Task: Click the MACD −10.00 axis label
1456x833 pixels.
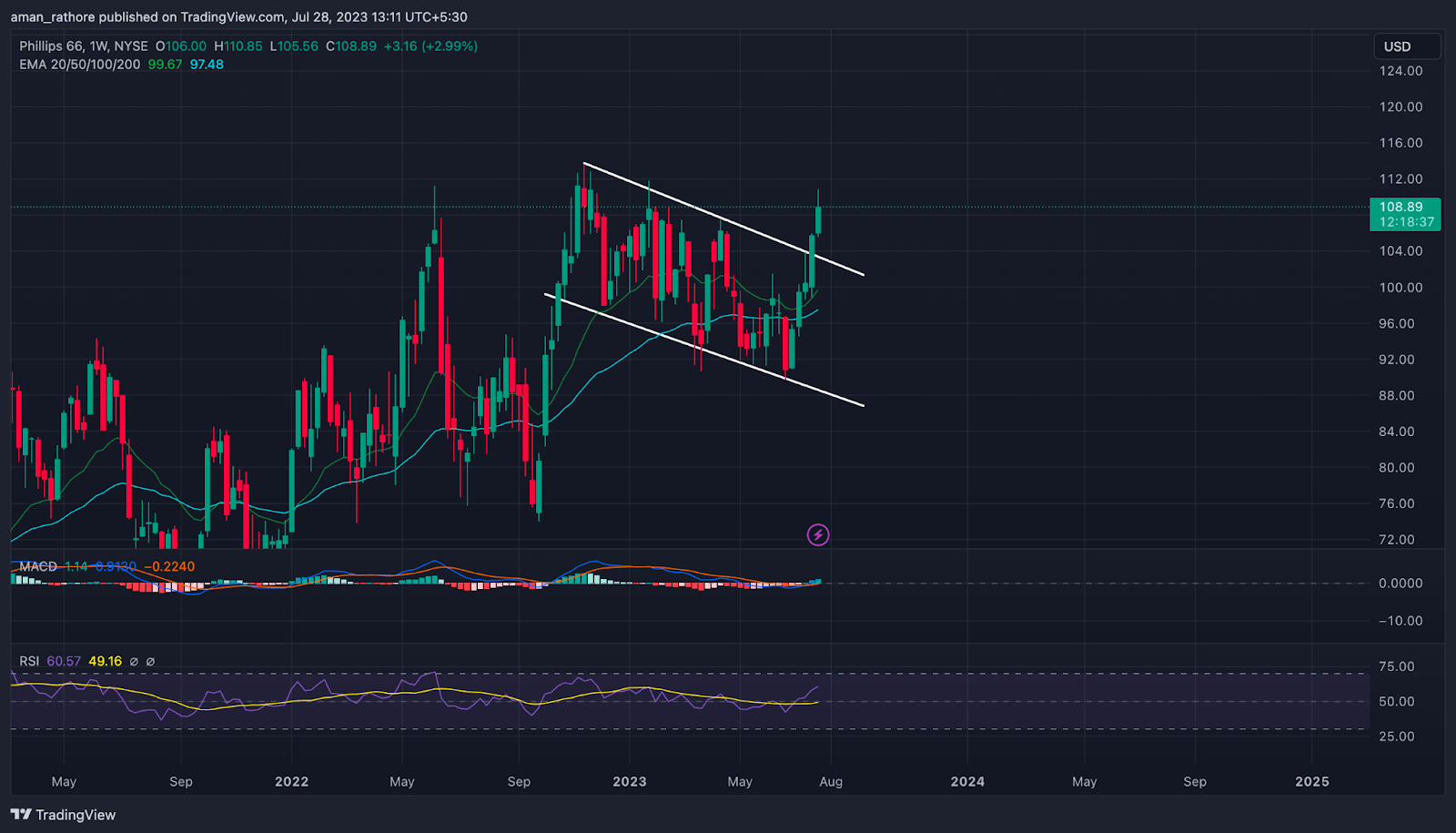Action: (1400, 621)
